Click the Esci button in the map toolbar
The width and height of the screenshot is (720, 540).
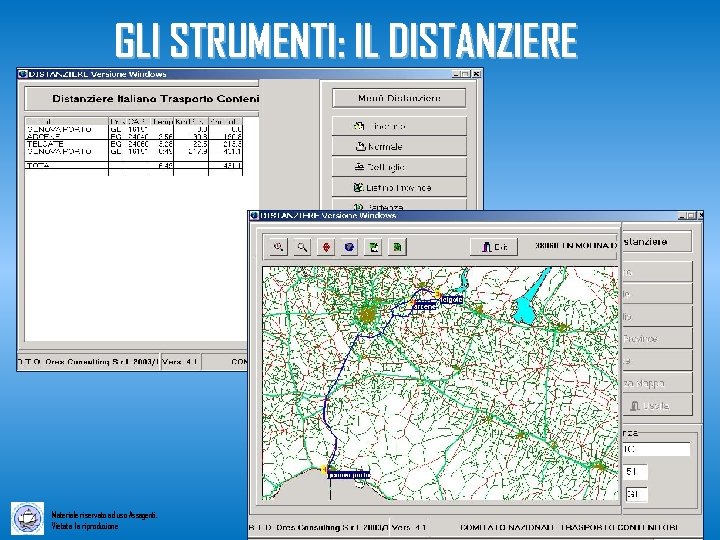coord(494,247)
